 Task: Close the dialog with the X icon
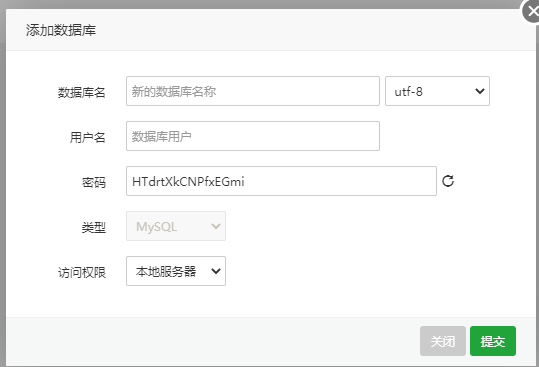coord(531,12)
